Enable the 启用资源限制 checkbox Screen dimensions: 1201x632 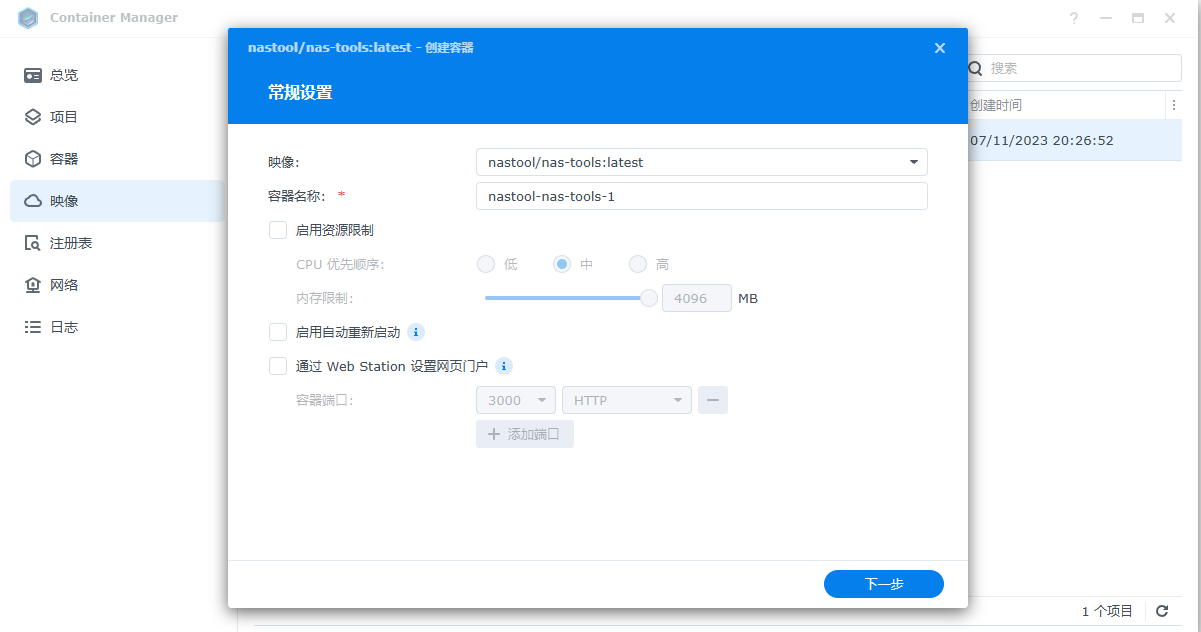(278, 230)
